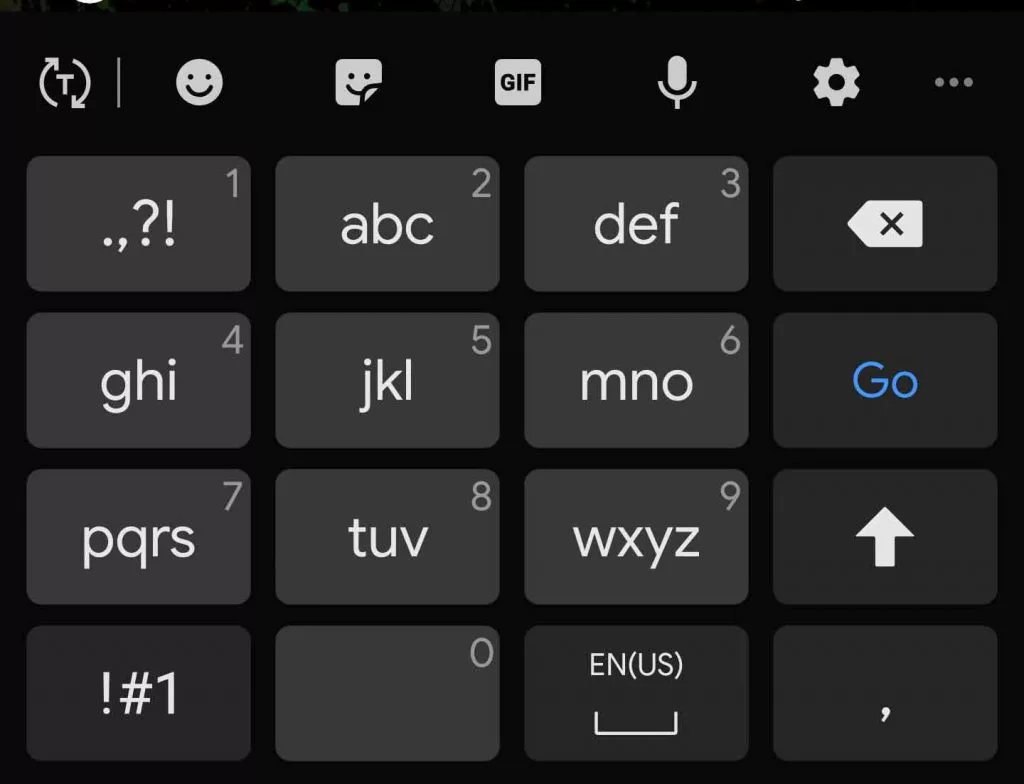Open the sticker picker icon

[359, 82]
